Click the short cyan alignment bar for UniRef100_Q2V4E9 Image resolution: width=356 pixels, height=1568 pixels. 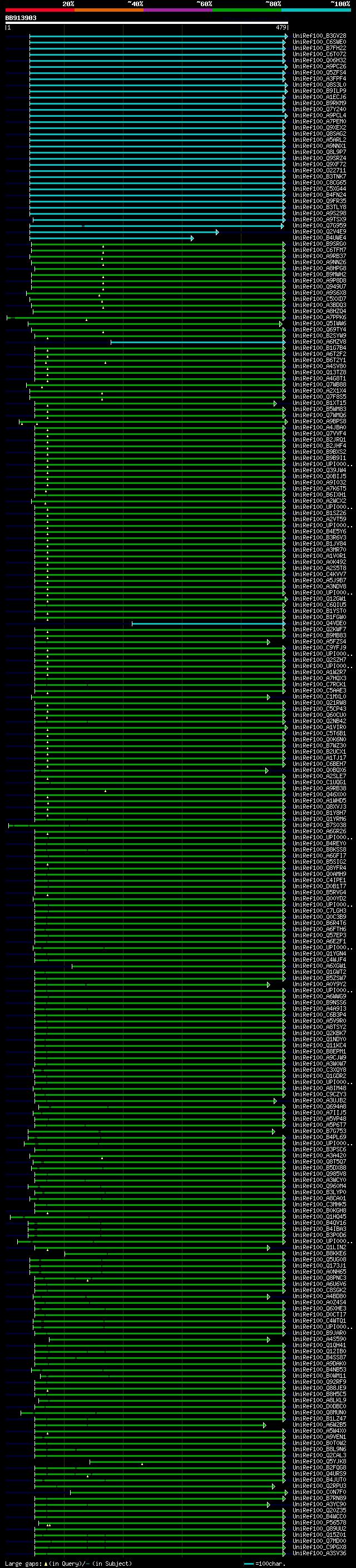pyautogui.click(x=124, y=232)
